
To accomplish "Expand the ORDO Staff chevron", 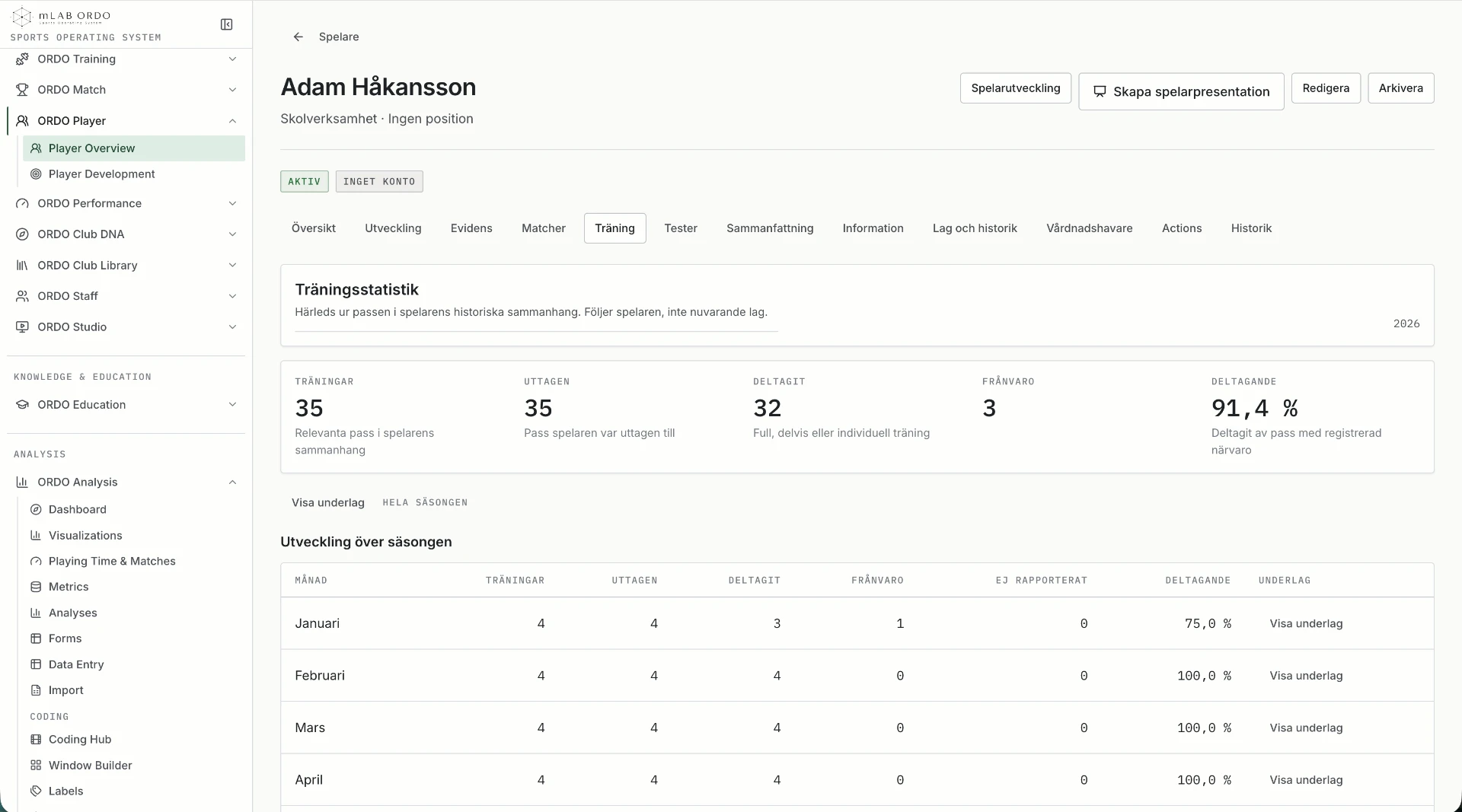I will point(232,296).
